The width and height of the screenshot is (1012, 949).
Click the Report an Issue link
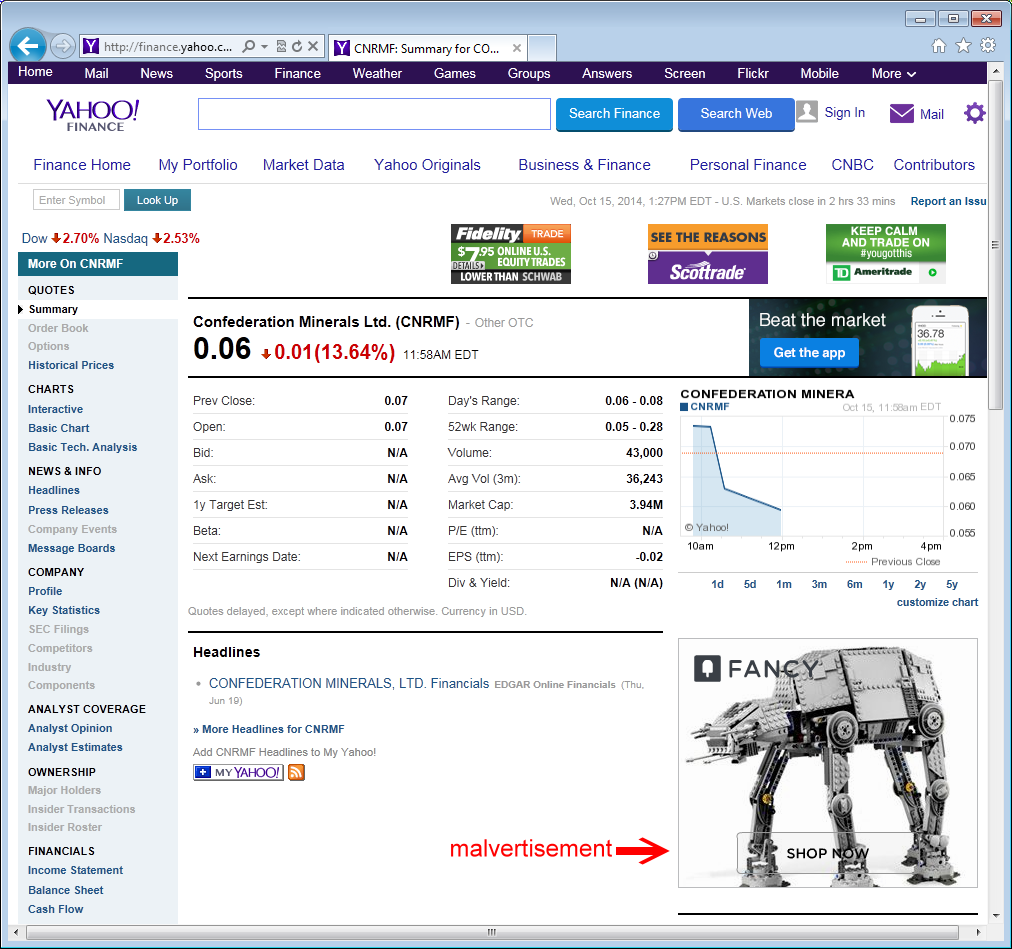[948, 201]
